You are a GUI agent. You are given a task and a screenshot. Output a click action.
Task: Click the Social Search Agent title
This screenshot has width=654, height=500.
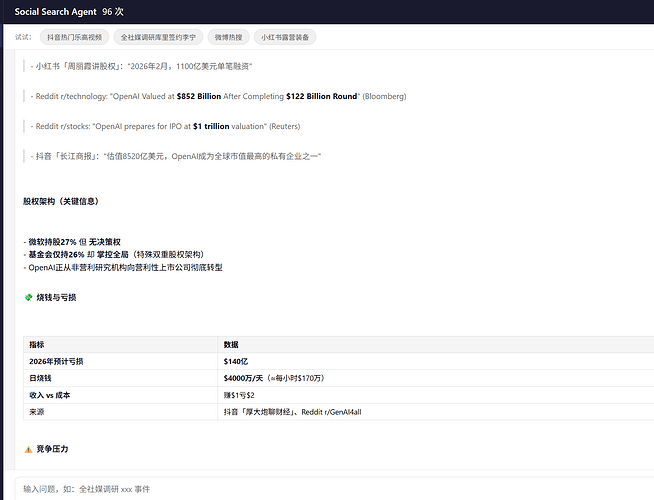pos(55,12)
